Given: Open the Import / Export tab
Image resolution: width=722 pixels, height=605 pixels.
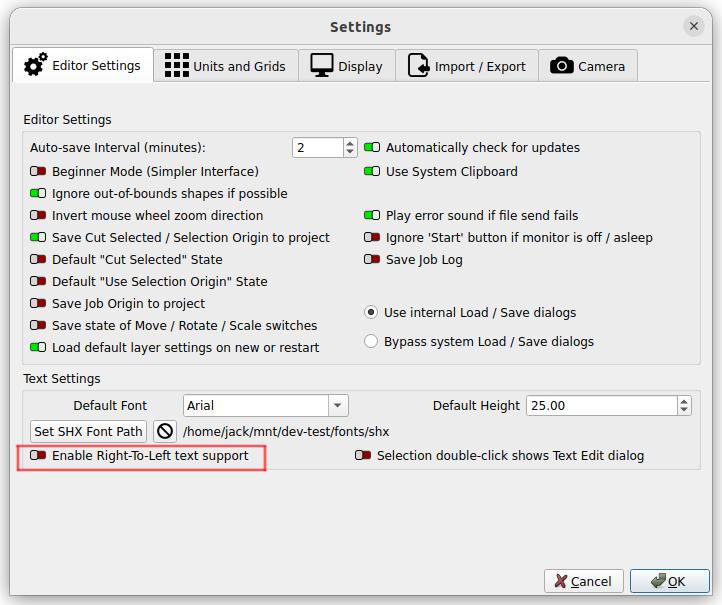Looking at the screenshot, I should click(x=466, y=66).
